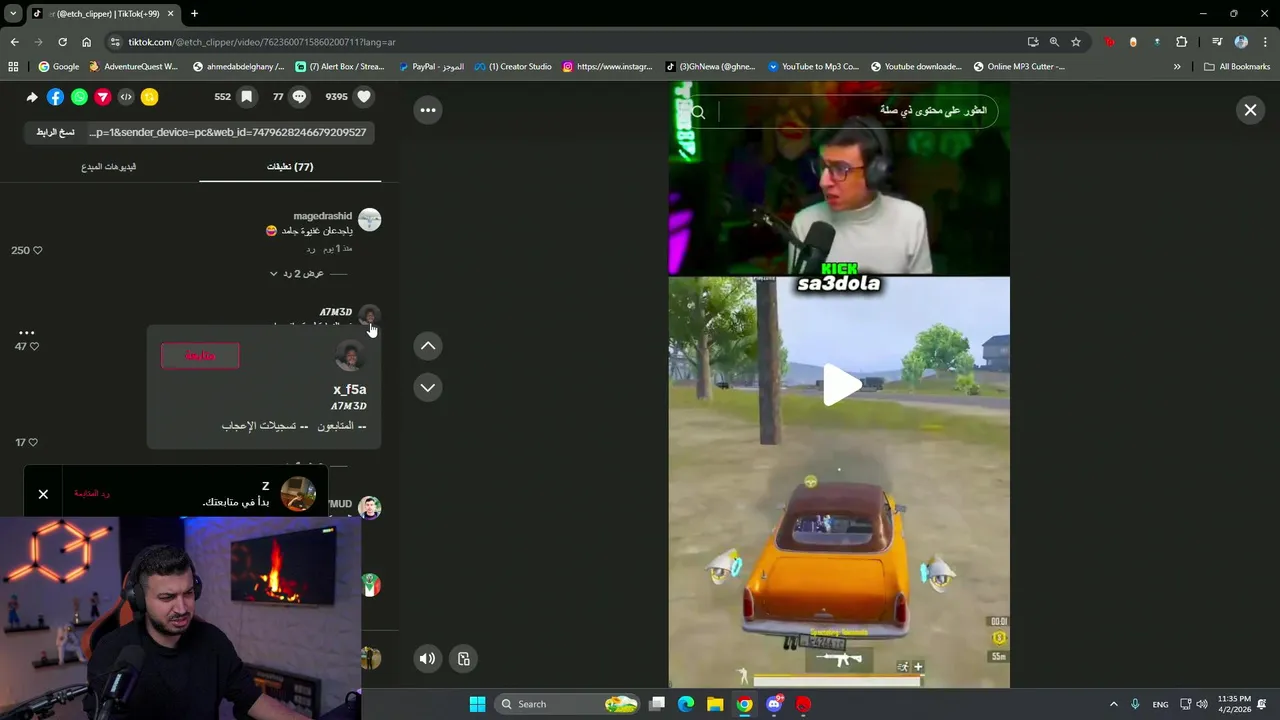The width and height of the screenshot is (1280, 720).
Task: Share the video to Facebook
Action: (55, 97)
